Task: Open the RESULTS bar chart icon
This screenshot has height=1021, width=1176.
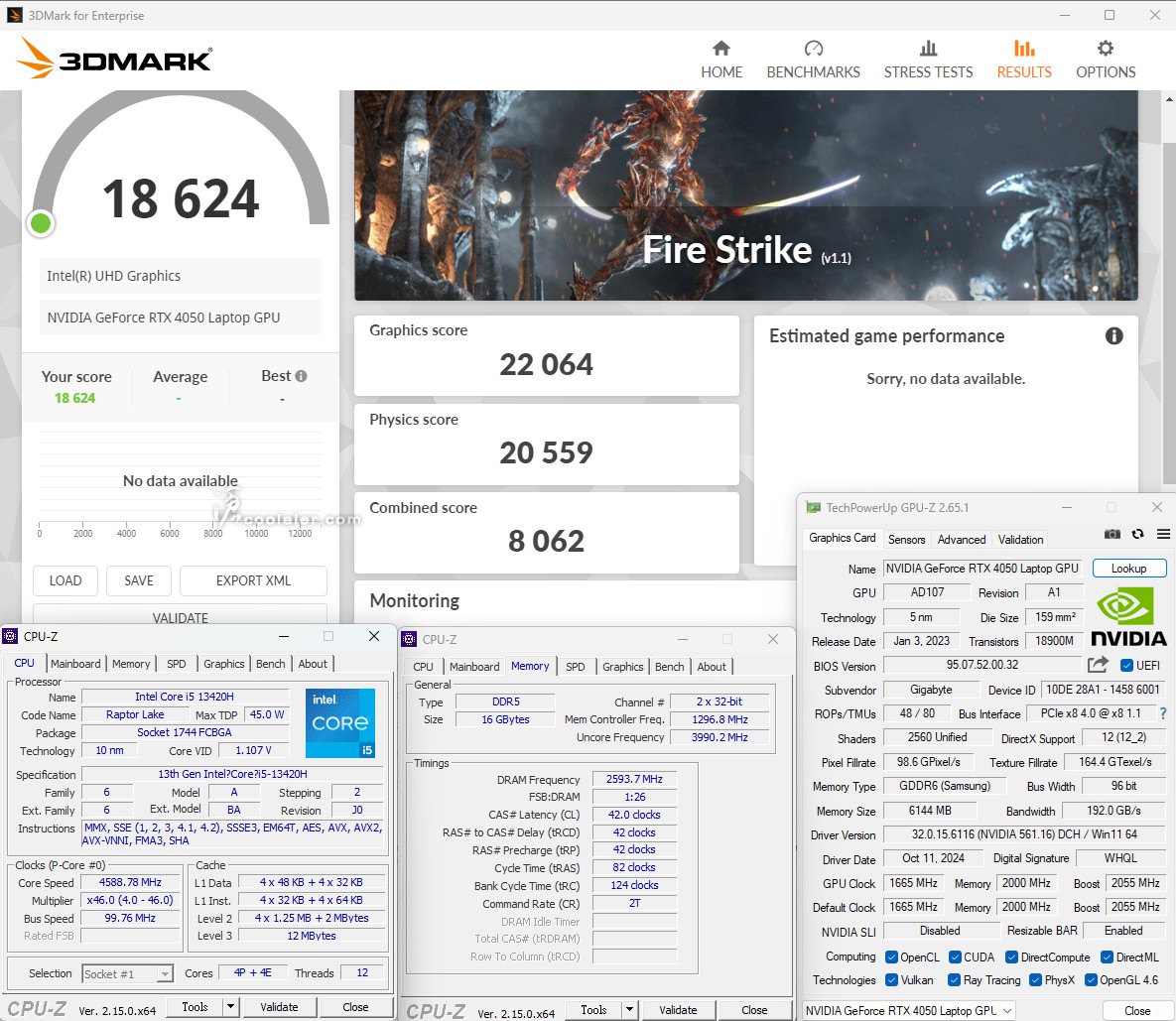Action: pos(1024,49)
